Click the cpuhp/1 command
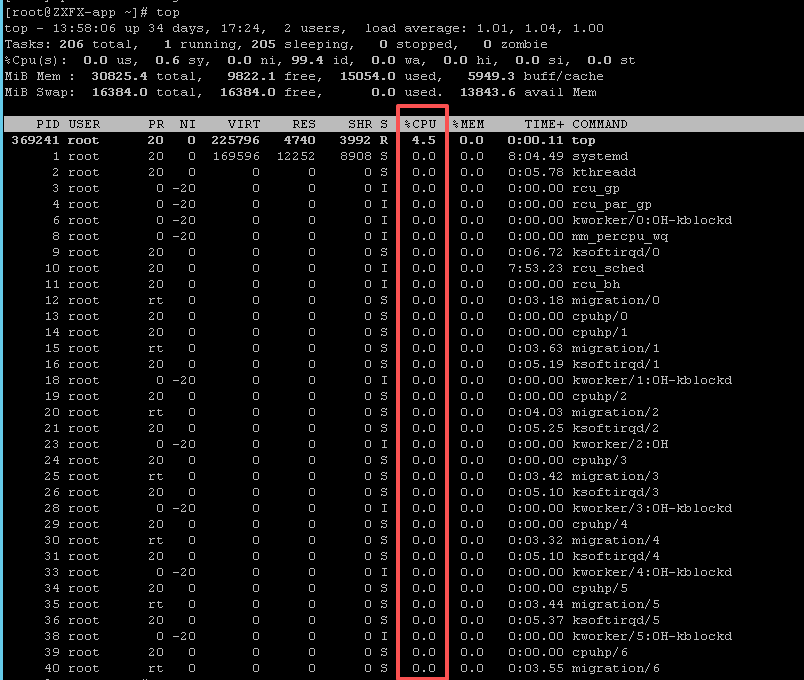804x680 pixels. [600, 332]
